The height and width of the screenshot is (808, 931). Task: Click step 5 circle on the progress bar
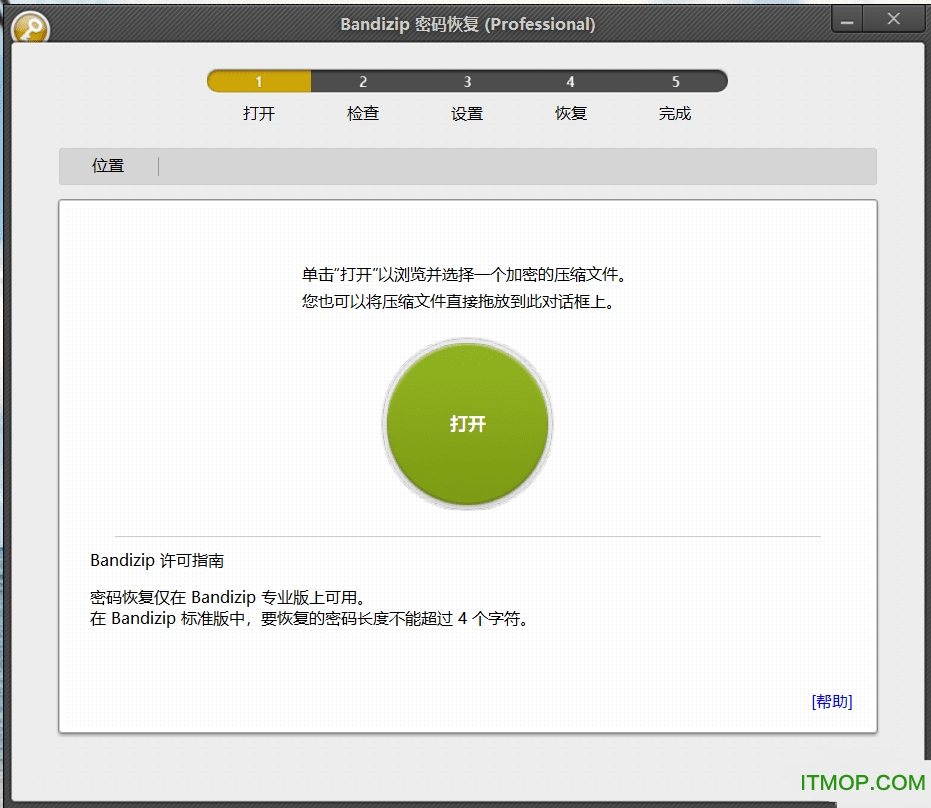[x=675, y=81]
